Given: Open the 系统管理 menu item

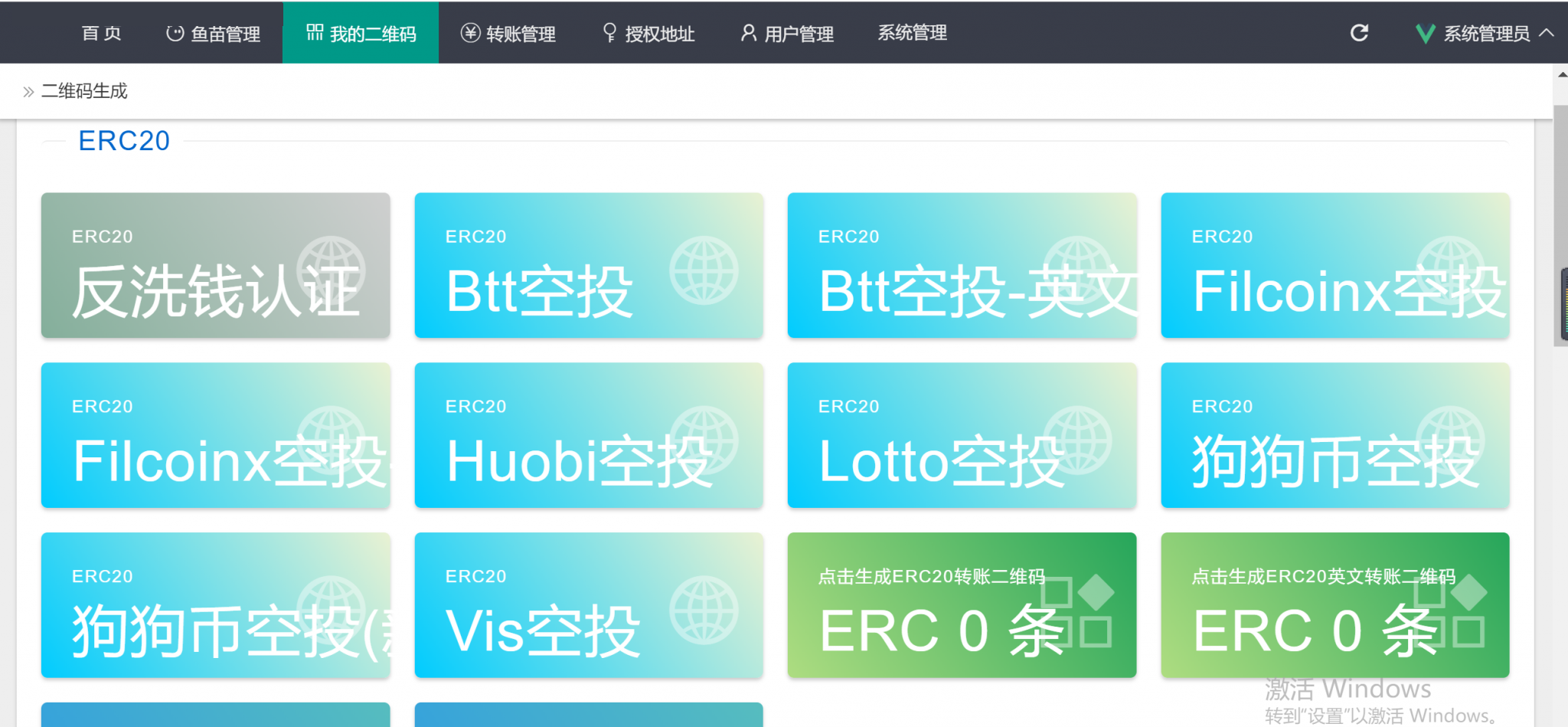Looking at the screenshot, I should tap(912, 33).
